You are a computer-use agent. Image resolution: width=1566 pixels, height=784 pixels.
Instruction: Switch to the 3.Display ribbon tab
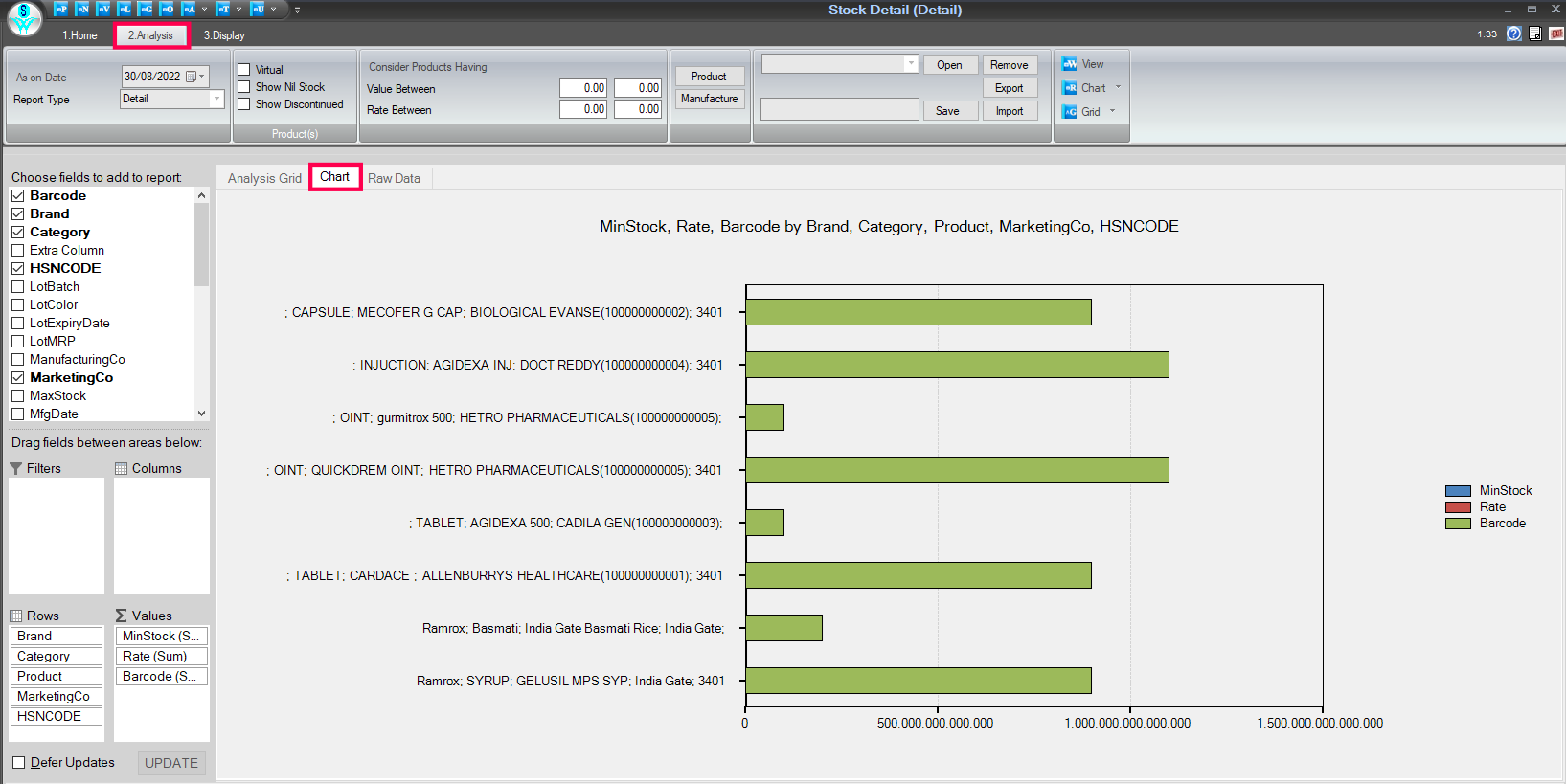click(x=224, y=35)
